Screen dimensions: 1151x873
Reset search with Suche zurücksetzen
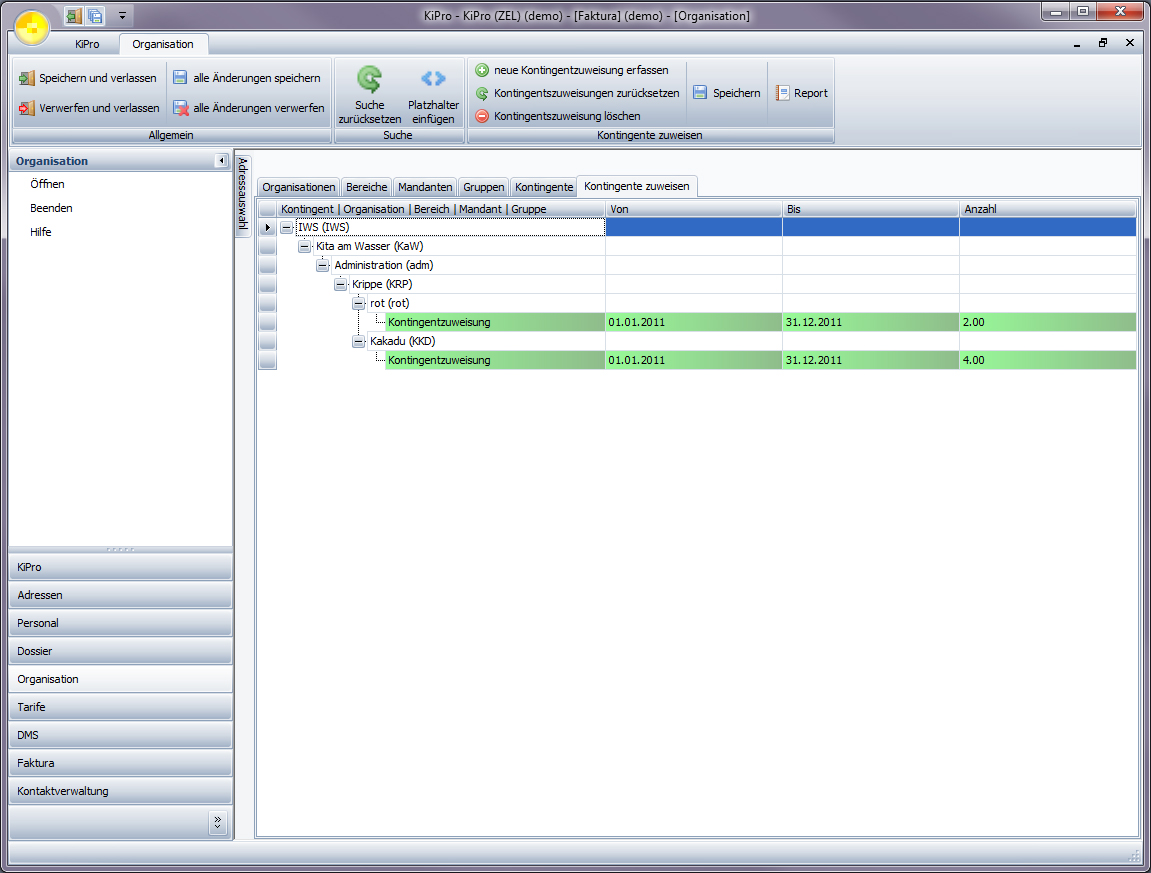pos(369,94)
